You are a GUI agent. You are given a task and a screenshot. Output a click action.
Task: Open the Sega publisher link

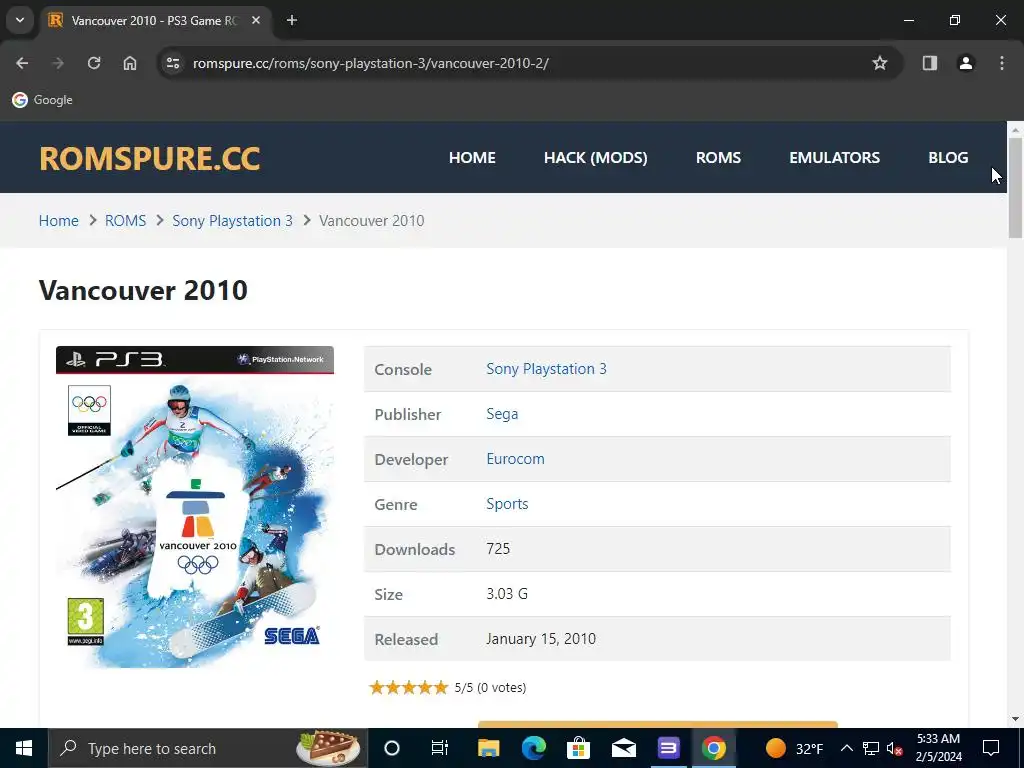502,414
